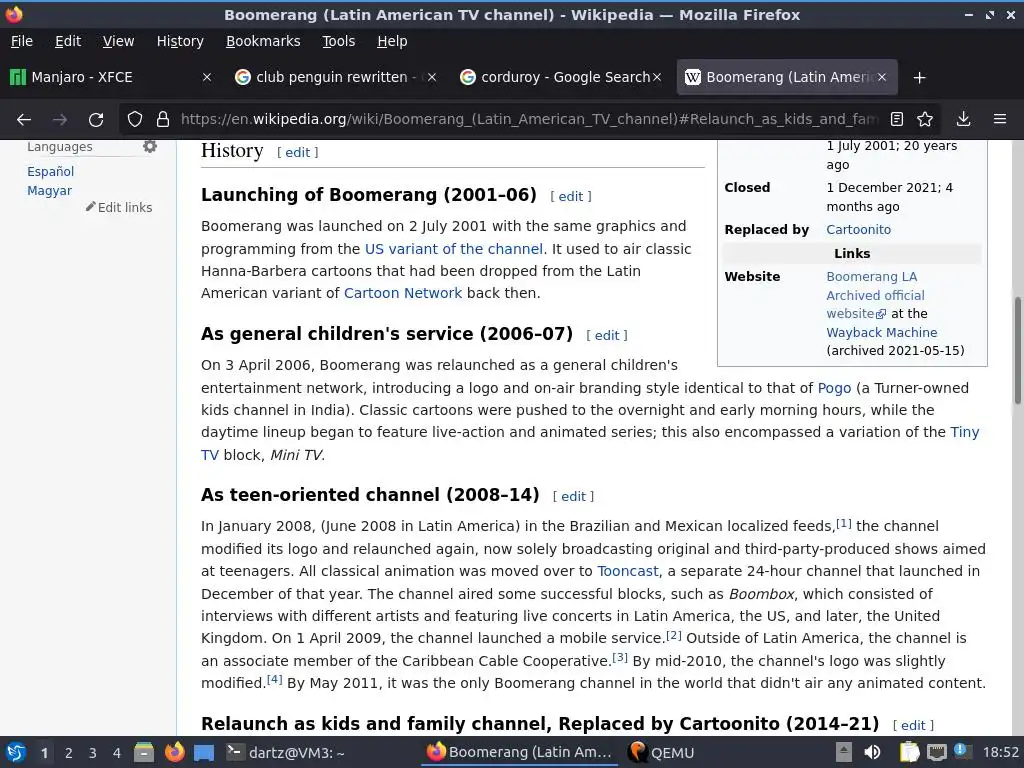
Task: Switch to Español language version
Action: tap(50, 172)
